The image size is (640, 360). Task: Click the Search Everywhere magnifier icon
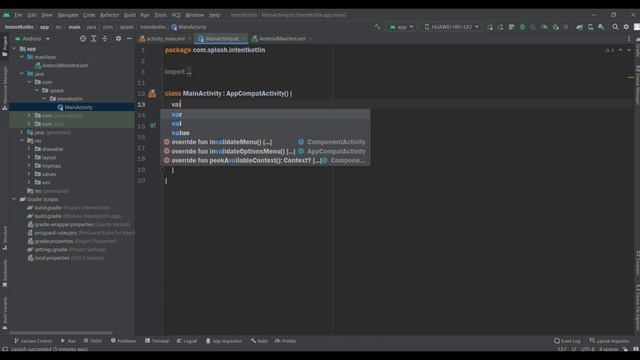pyautogui.click(x=615, y=27)
